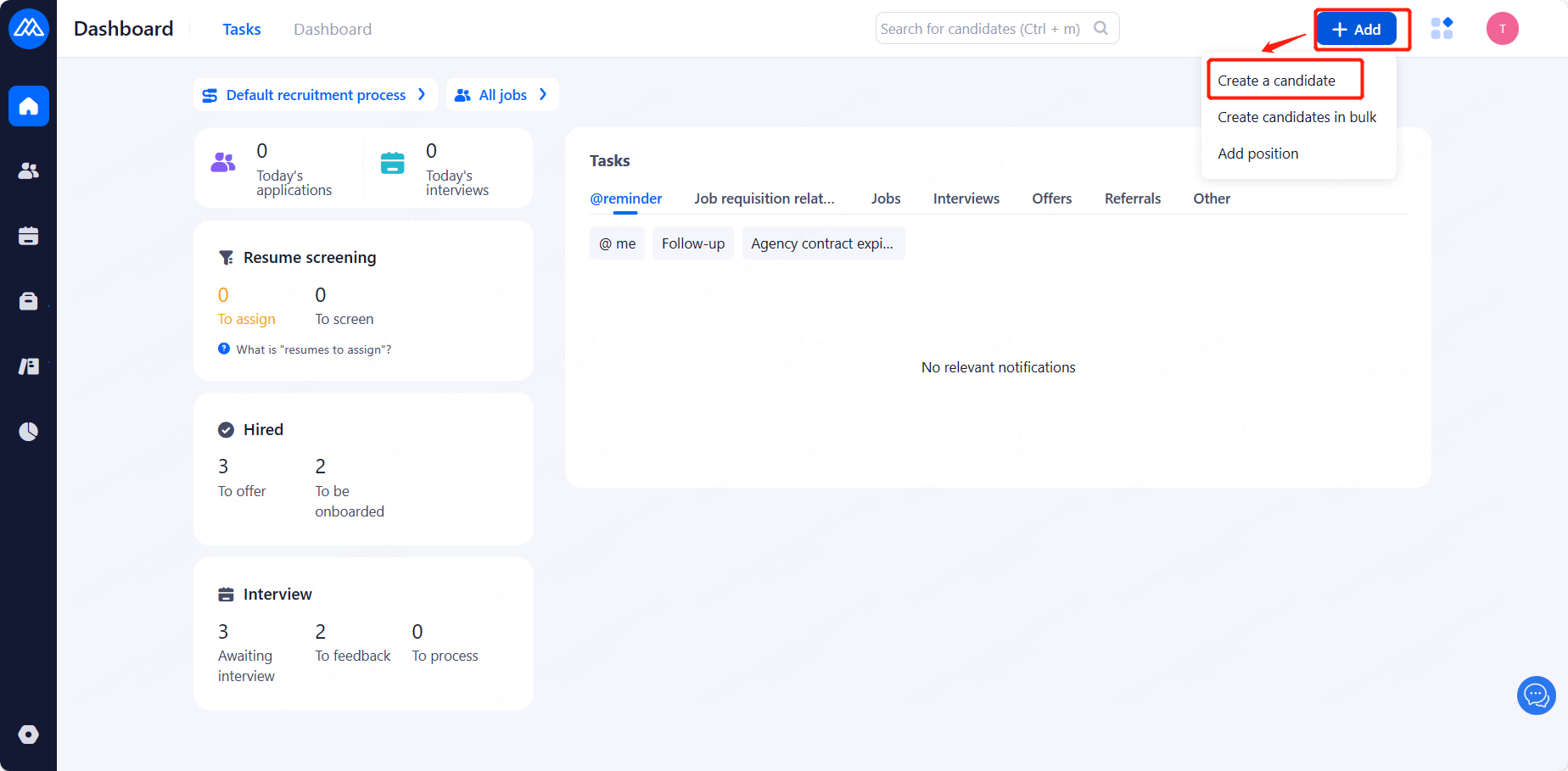Image resolution: width=1568 pixels, height=771 pixels.
Task: Open the To assign resumes link
Action: pyautogui.click(x=246, y=319)
